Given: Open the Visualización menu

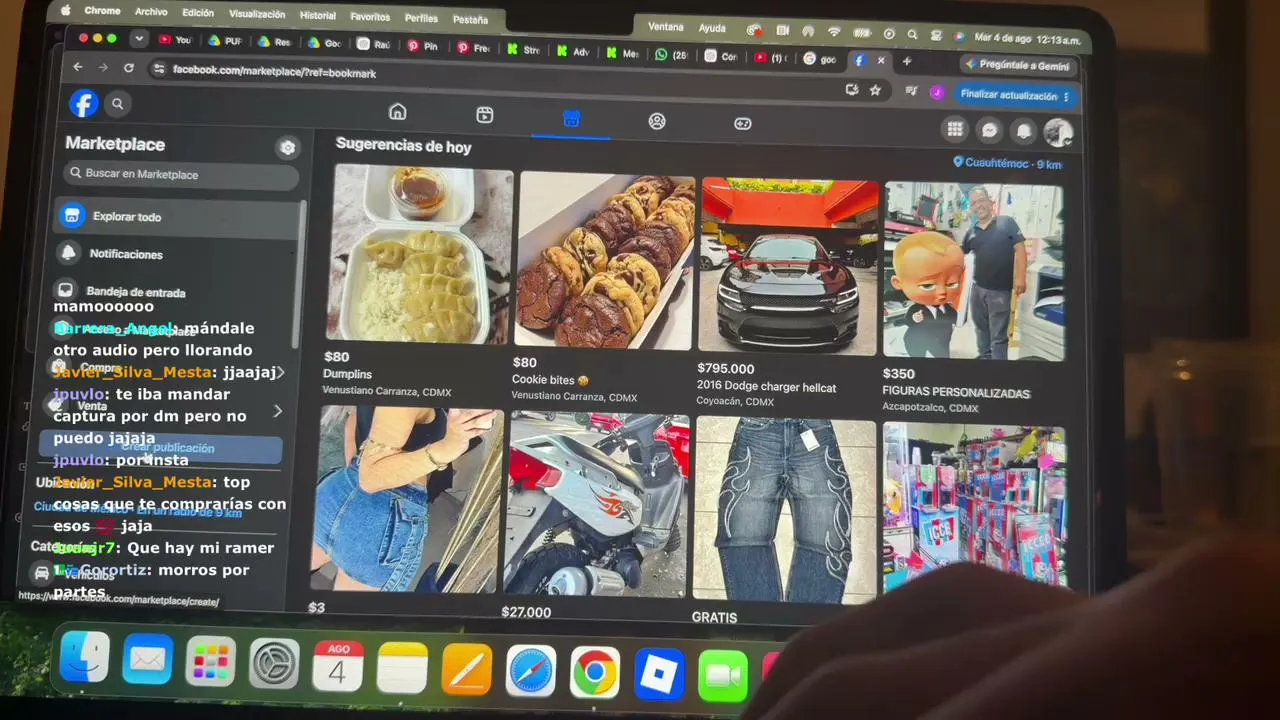Looking at the screenshot, I should [257, 14].
